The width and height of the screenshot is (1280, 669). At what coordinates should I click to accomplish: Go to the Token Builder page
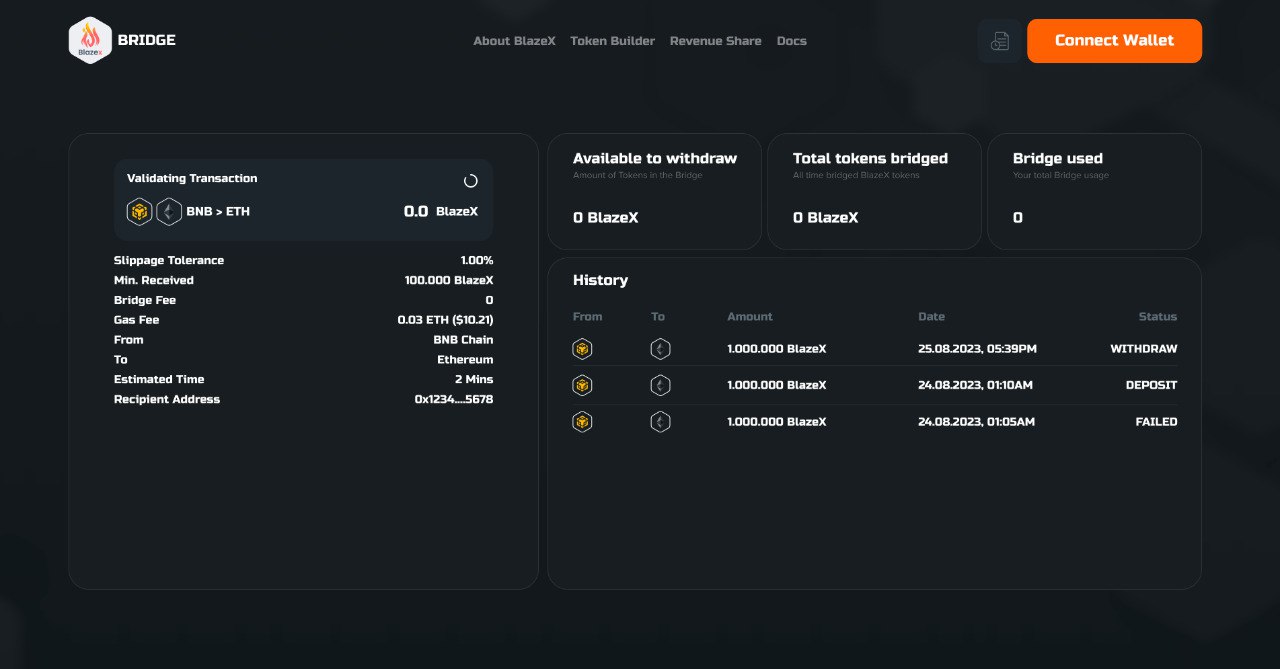pyautogui.click(x=612, y=41)
